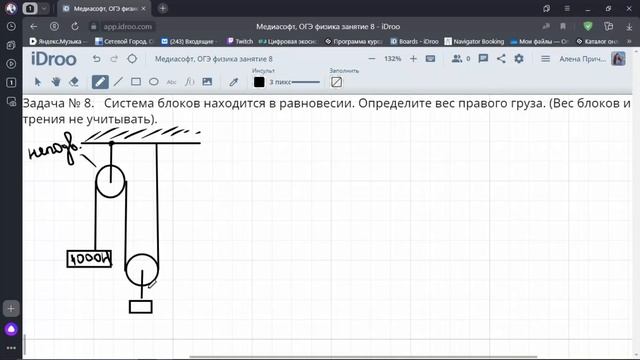Click the 132% zoom level value

(392, 59)
